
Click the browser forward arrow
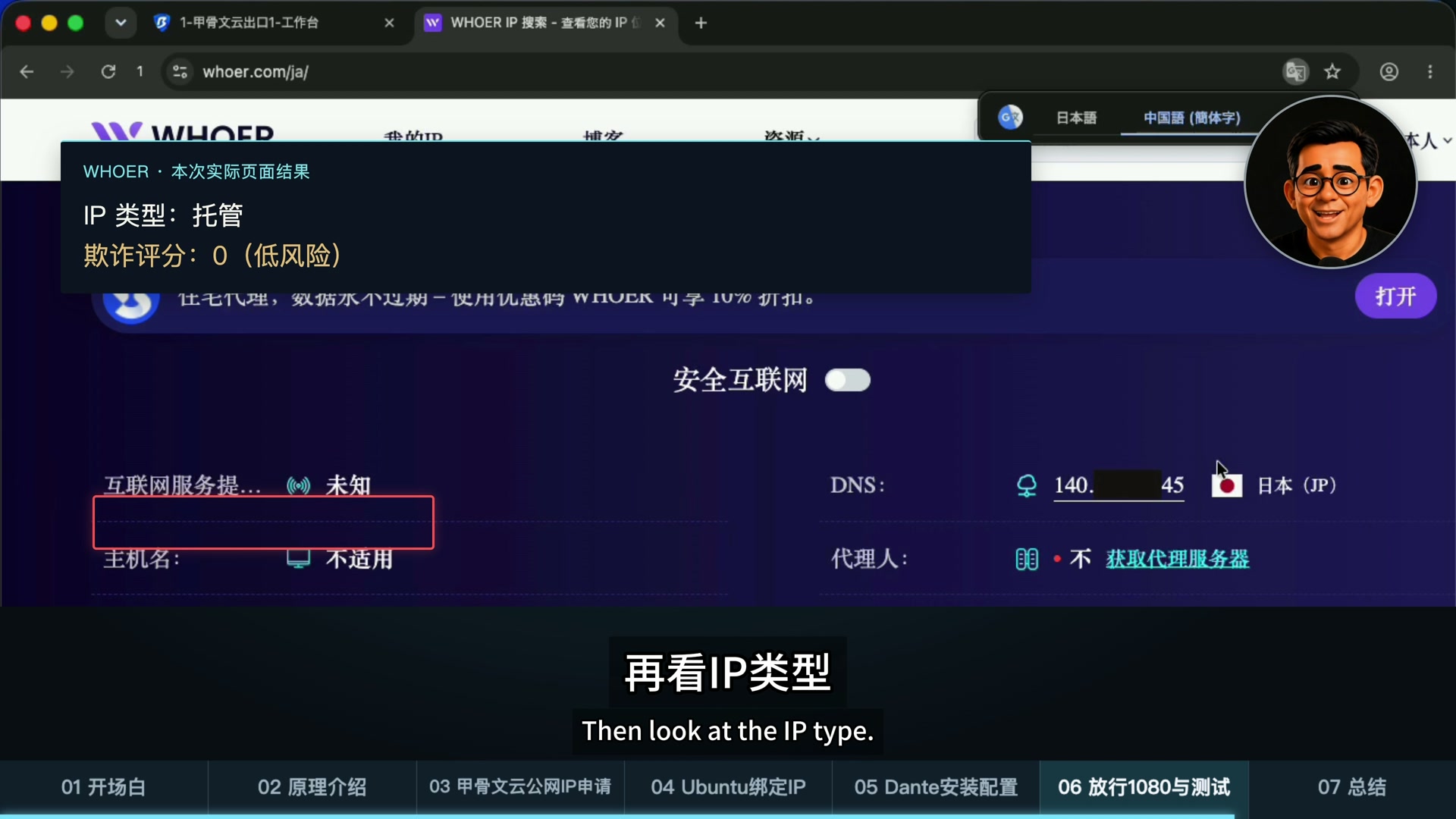tap(67, 71)
